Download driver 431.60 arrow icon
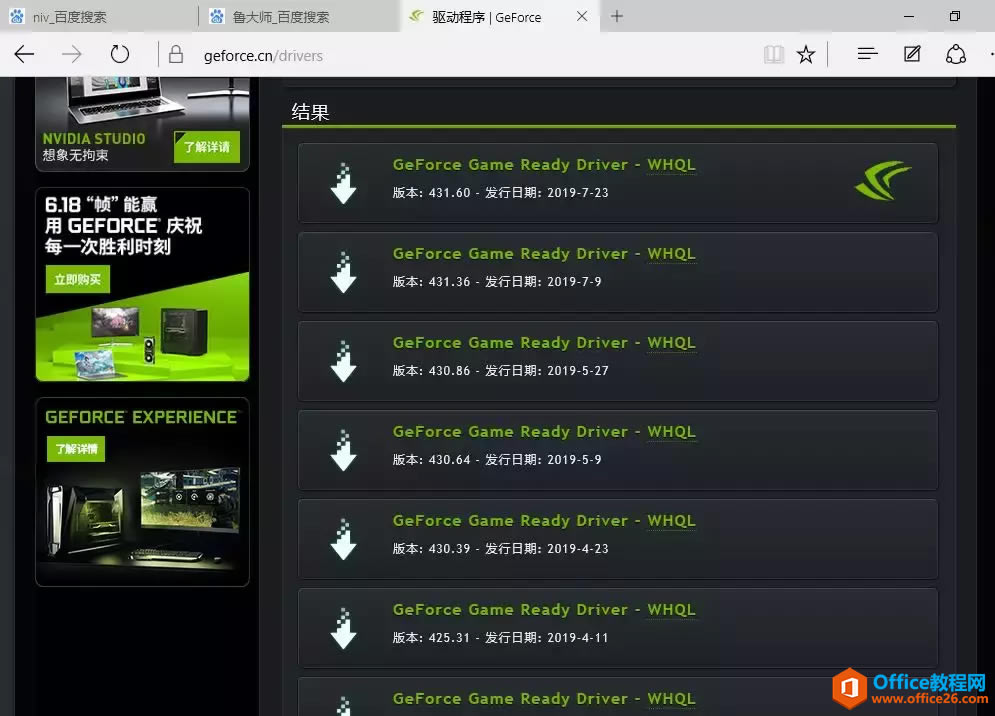Viewport: 995px width, 716px height. click(343, 183)
